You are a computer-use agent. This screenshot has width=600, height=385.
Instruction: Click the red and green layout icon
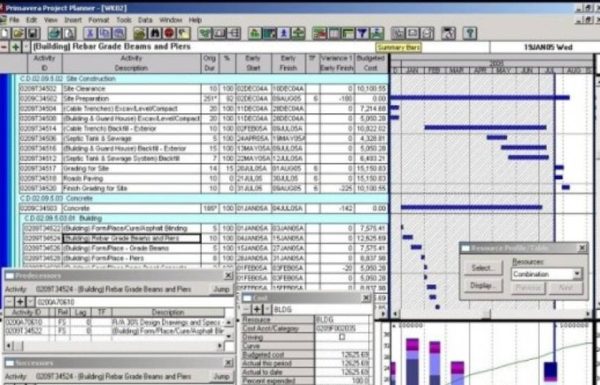point(319,33)
